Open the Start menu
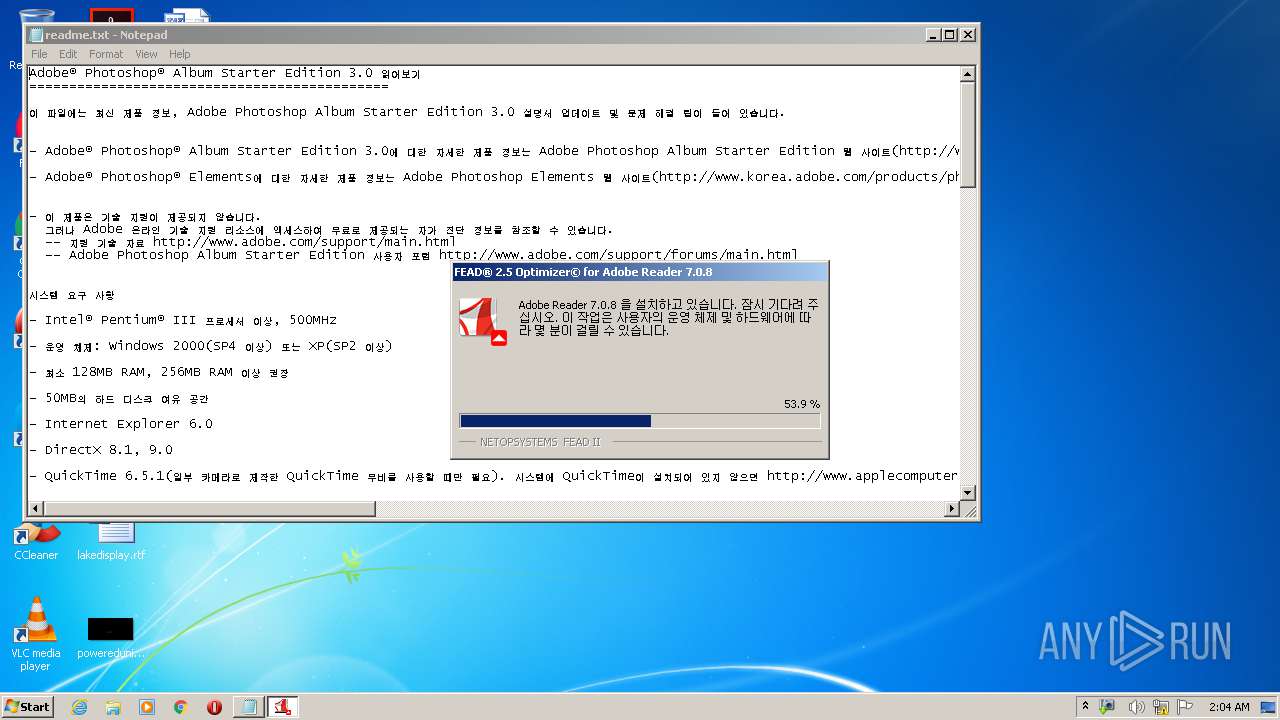Screen dimensions: 1280x720 click(x=27, y=706)
